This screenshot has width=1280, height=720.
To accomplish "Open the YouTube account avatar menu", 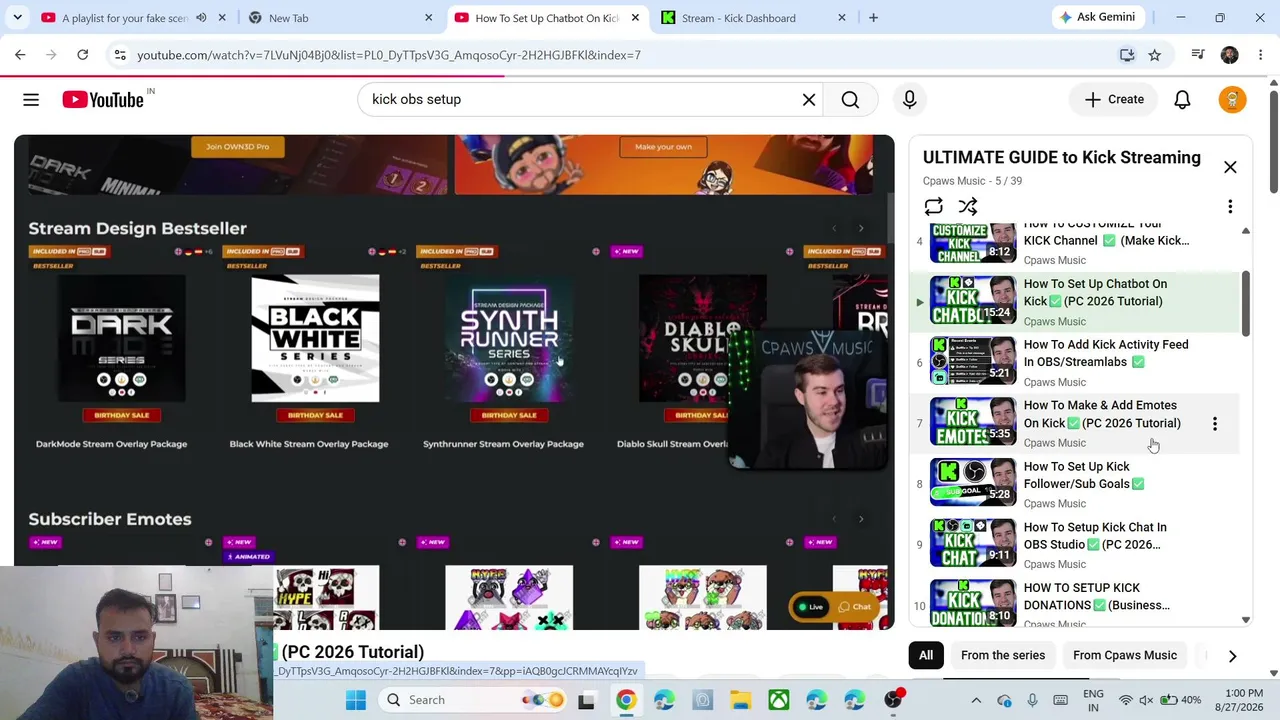I will [x=1232, y=99].
